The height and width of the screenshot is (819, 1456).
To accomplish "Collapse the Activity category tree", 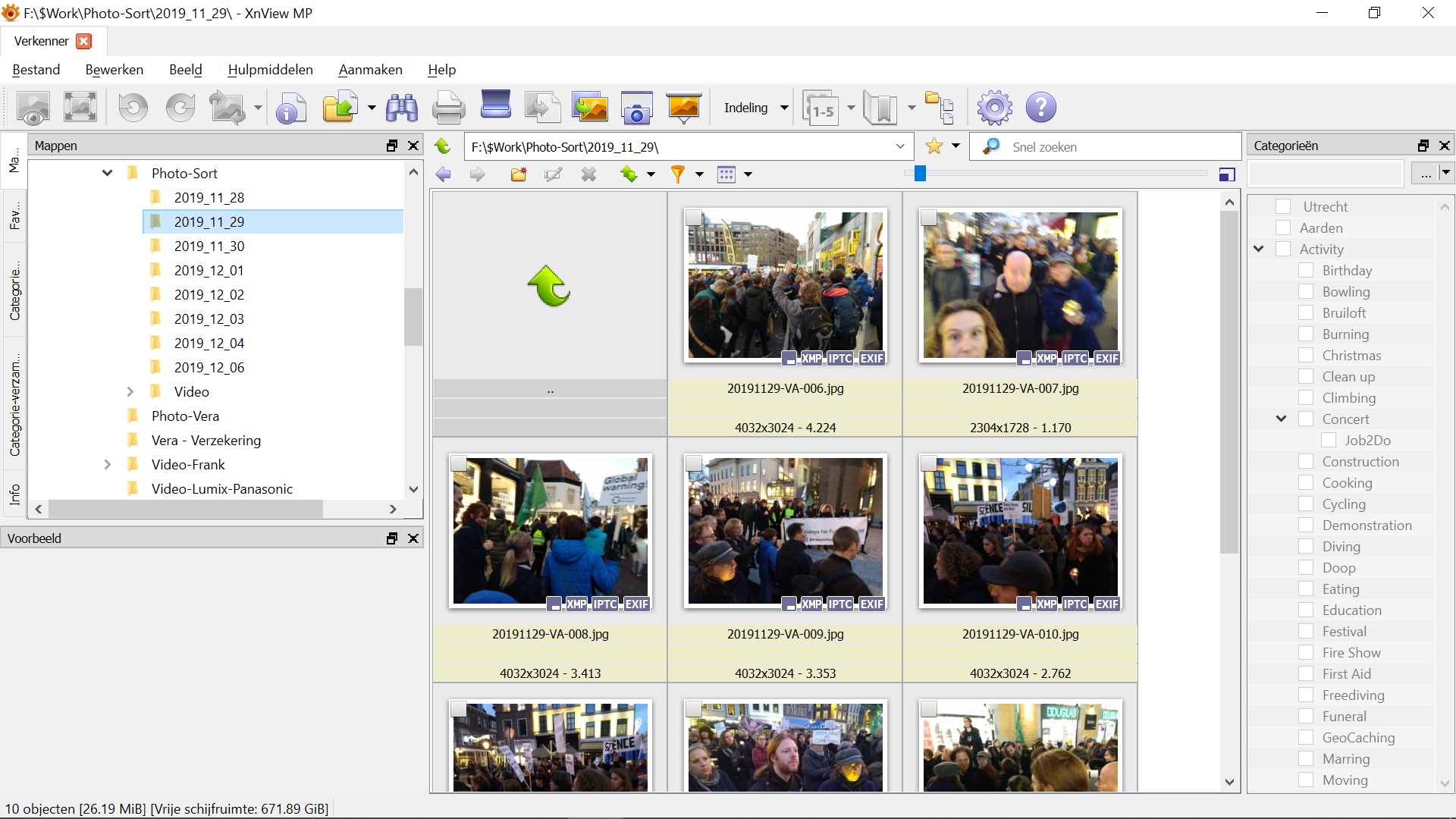I will click(x=1259, y=249).
